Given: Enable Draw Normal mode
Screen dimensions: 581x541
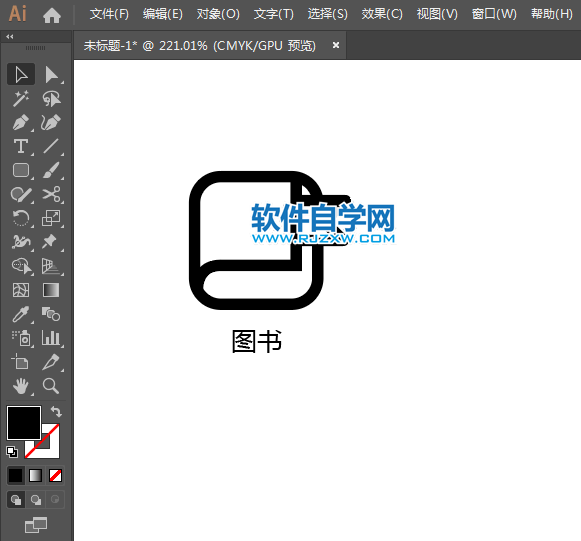Looking at the screenshot, I should pos(16,500).
